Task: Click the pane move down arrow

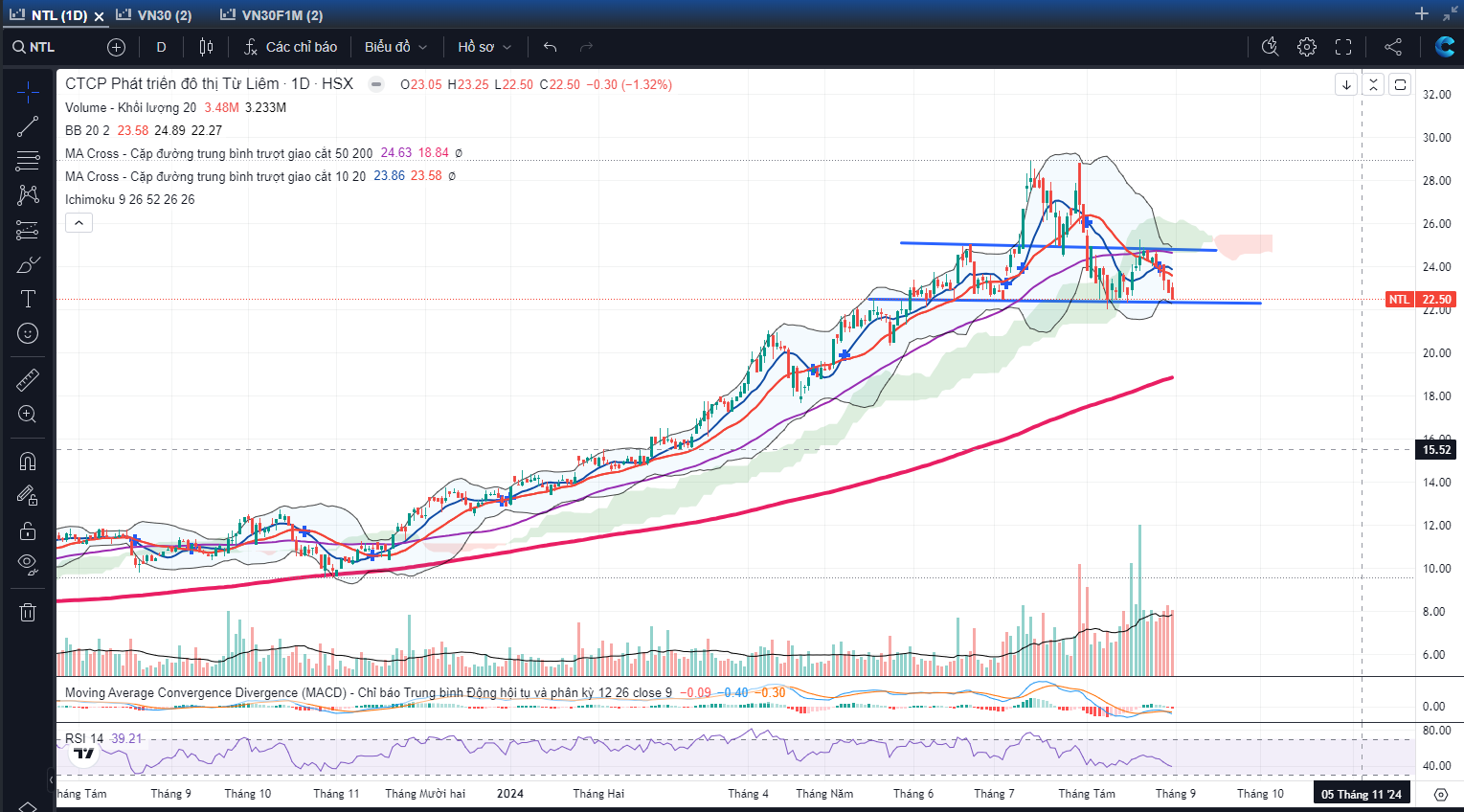Action: point(1346,84)
